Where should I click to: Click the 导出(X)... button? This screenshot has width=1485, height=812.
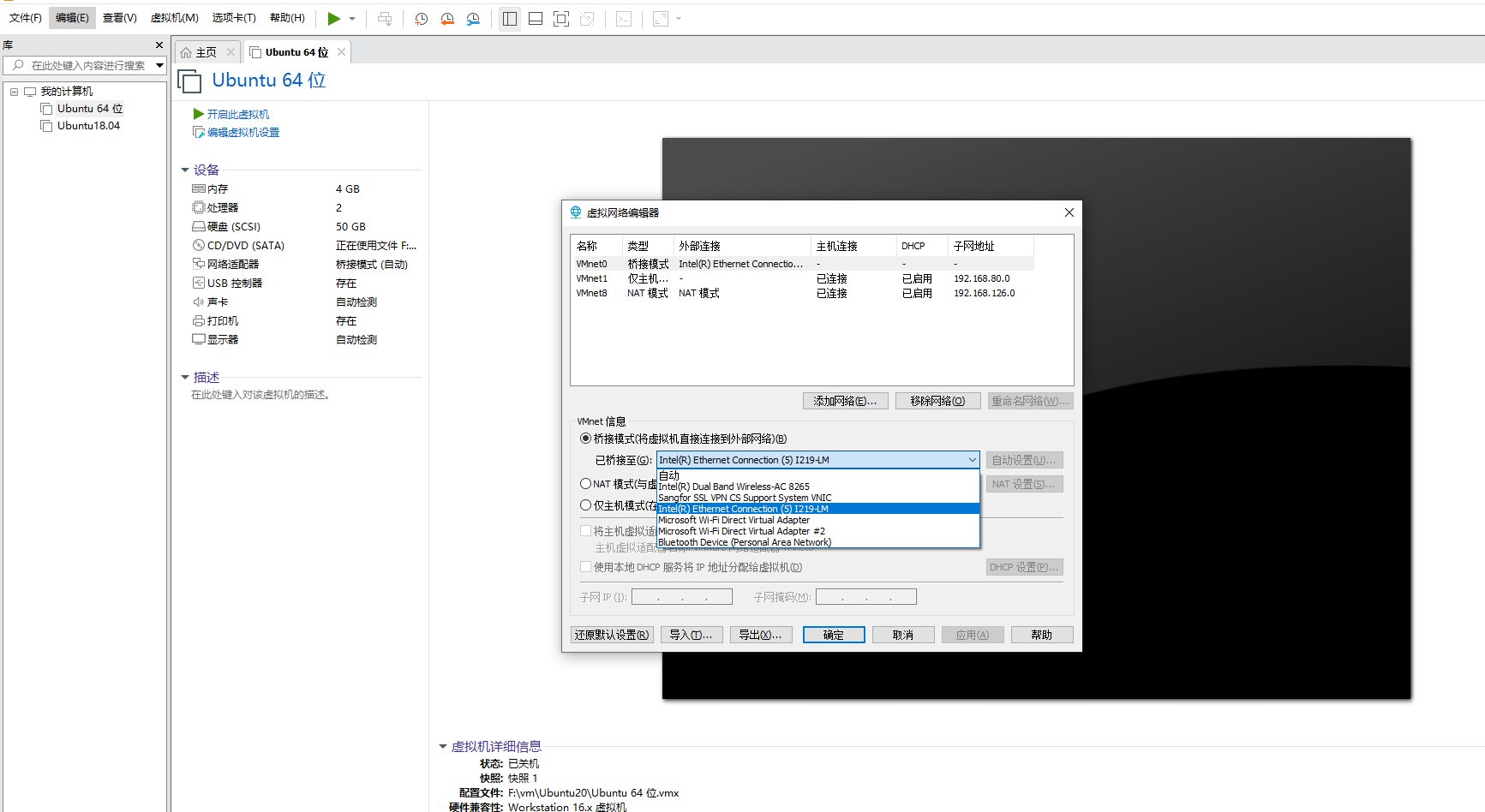tap(761, 635)
